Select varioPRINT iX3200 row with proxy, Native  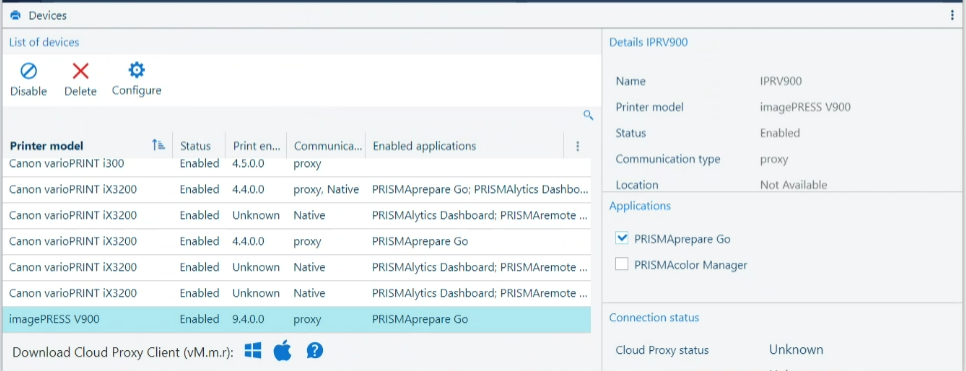(x=296, y=189)
